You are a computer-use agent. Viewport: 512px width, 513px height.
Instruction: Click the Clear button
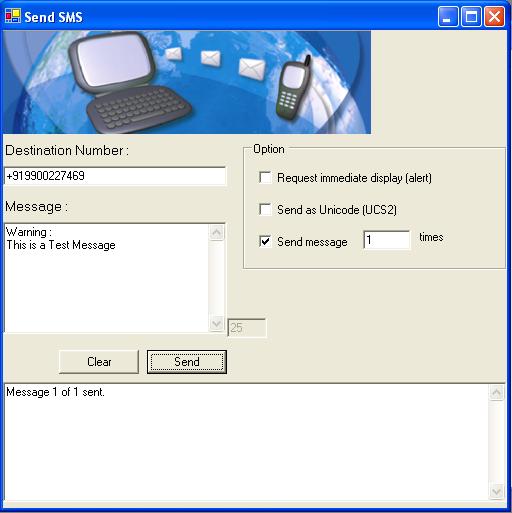(99, 362)
